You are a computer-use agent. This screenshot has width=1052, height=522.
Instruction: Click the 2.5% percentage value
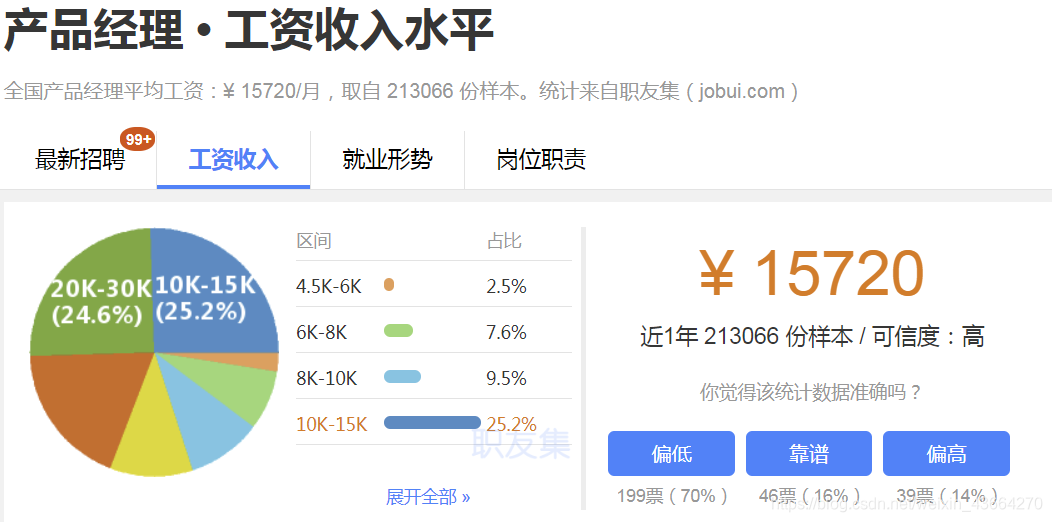[507, 286]
